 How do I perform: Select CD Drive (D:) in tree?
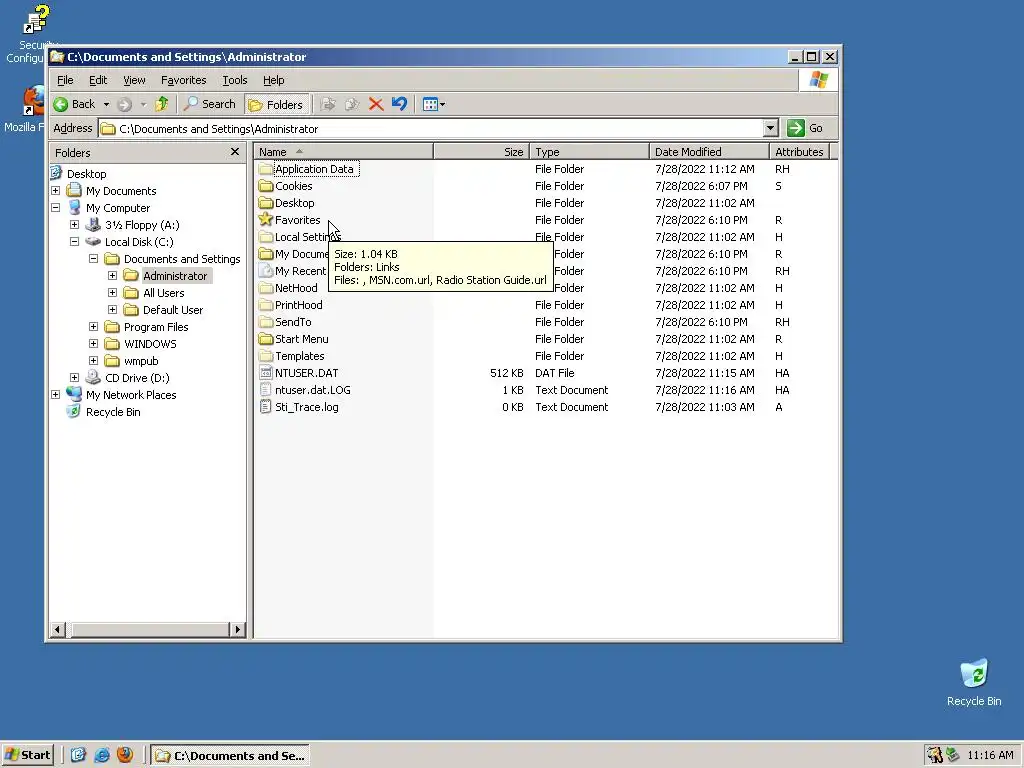tap(136, 378)
